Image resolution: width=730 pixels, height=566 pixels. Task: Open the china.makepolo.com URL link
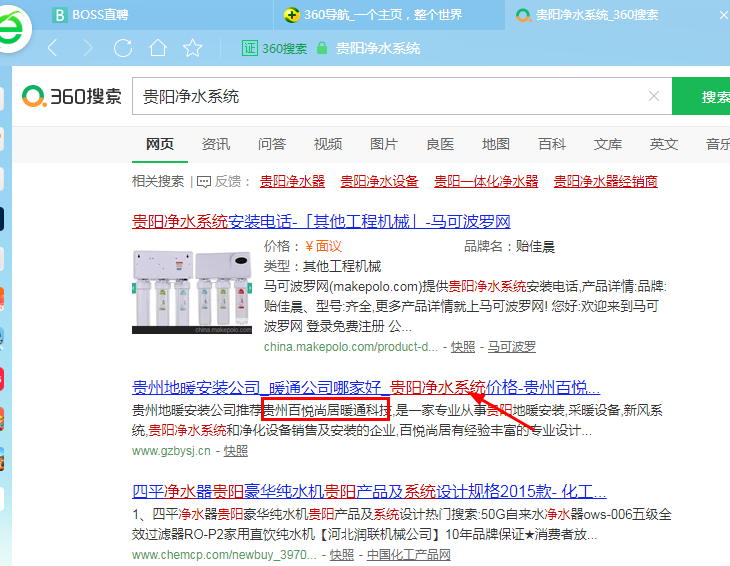click(351, 347)
